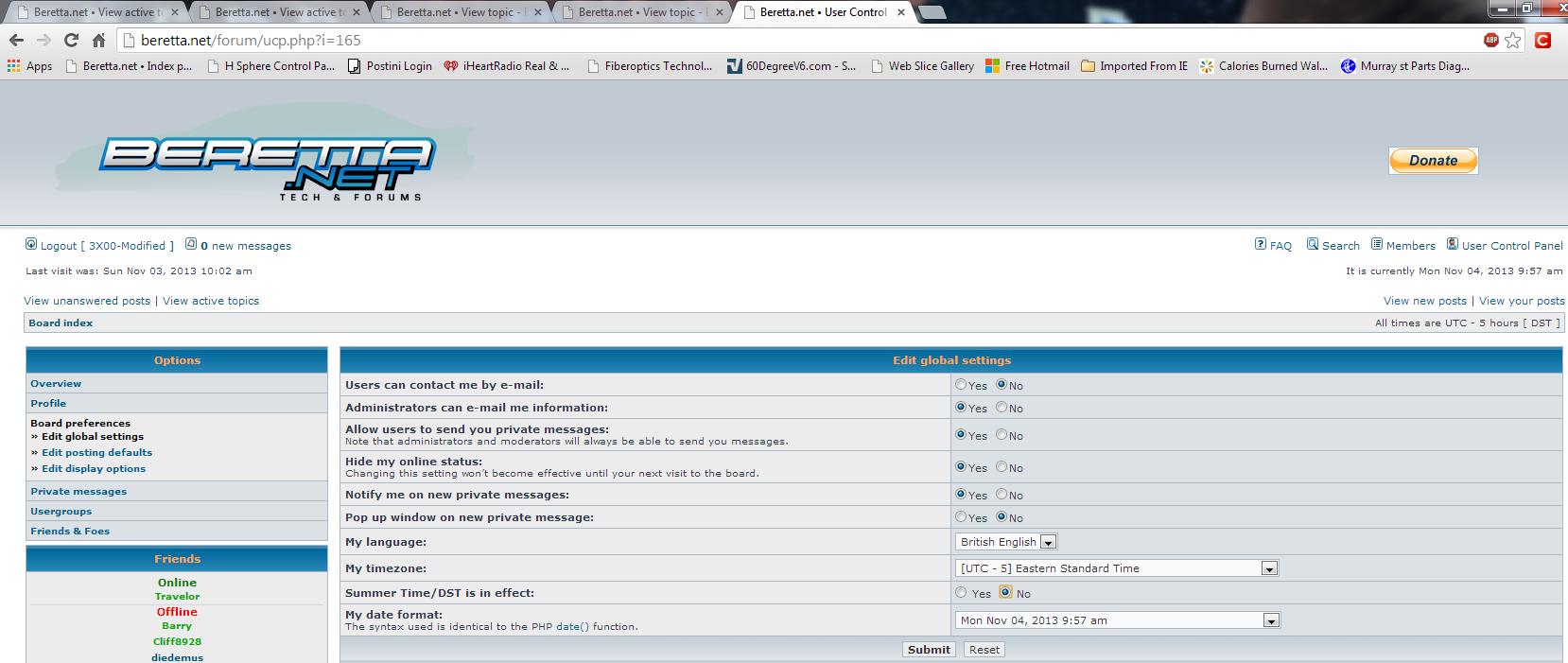Click the Free Hotmail bookmark icon
The width and height of the screenshot is (1568, 663).
click(x=992, y=66)
